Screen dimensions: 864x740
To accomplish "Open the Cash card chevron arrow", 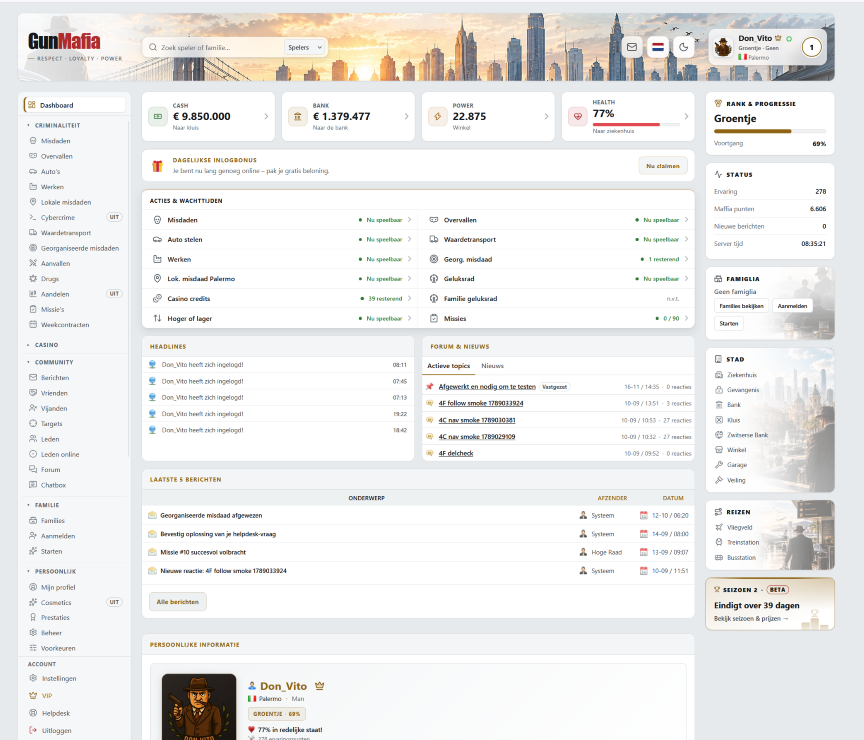I will [266, 116].
